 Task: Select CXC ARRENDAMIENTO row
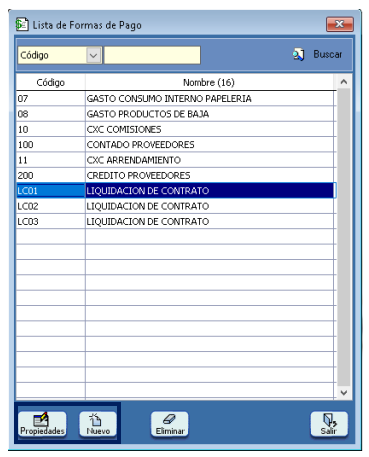point(209,160)
